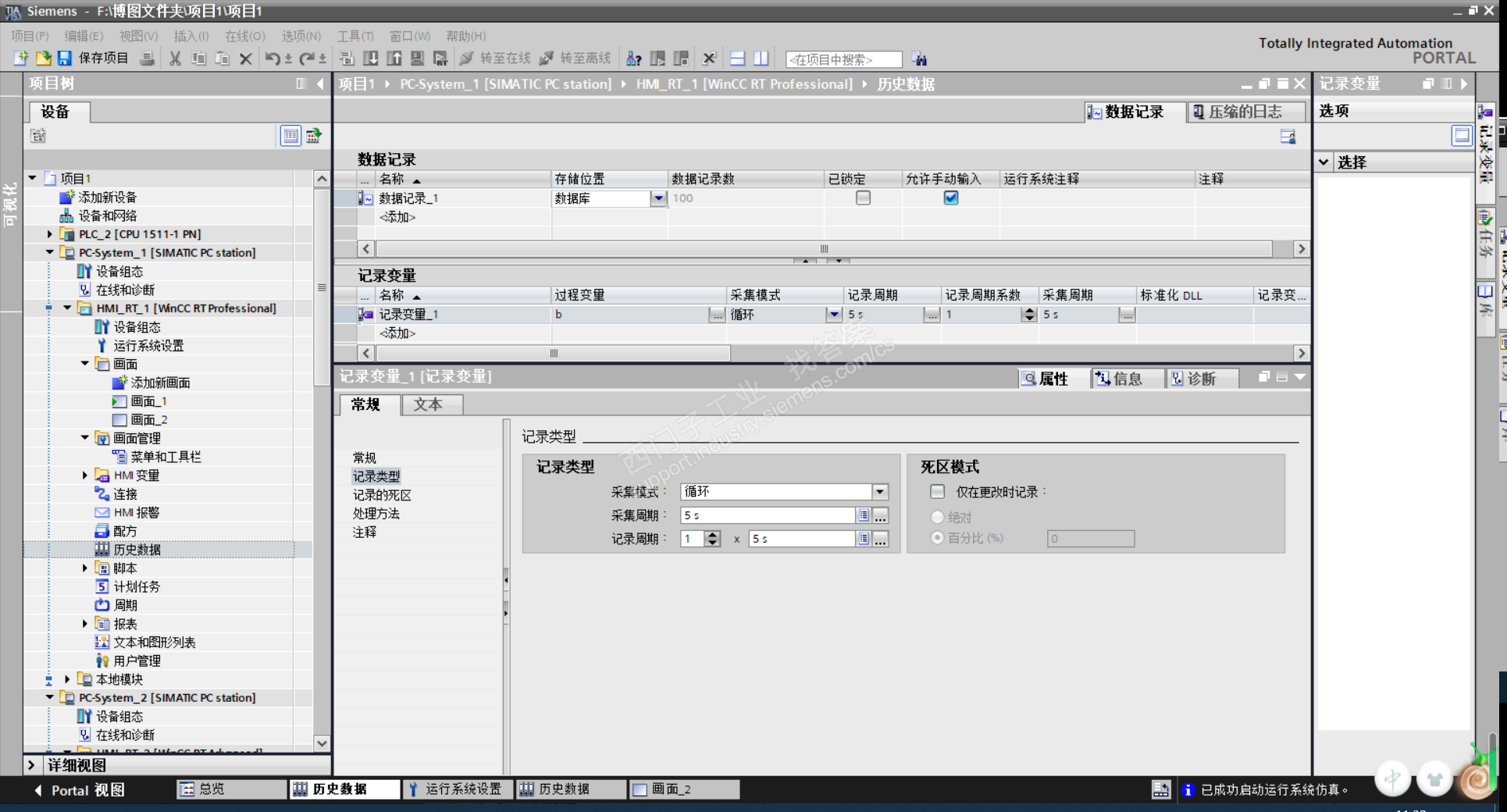Click the data log editor settings icon
The width and height of the screenshot is (1507, 812).
point(1288,137)
